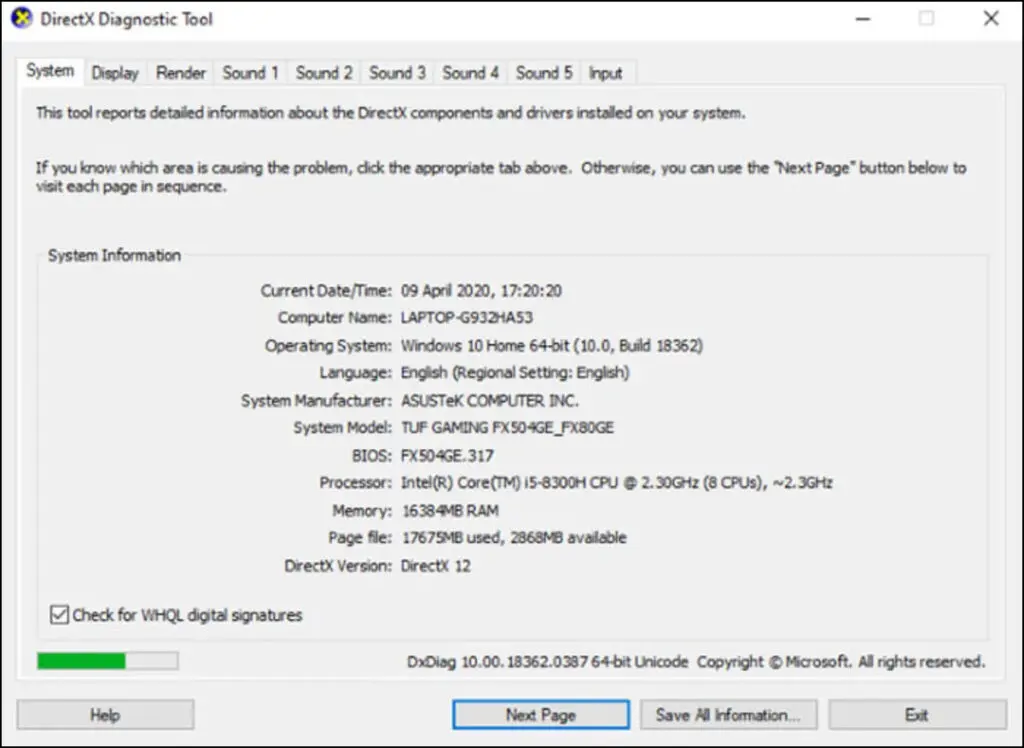Viewport: 1024px width, 748px height.
Task: Open the Render tab
Action: 180,72
